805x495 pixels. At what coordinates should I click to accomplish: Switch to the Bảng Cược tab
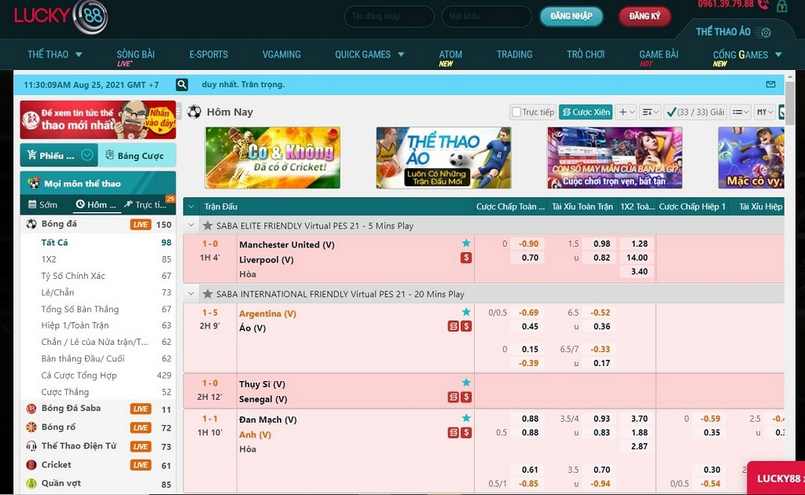[x=137, y=155]
